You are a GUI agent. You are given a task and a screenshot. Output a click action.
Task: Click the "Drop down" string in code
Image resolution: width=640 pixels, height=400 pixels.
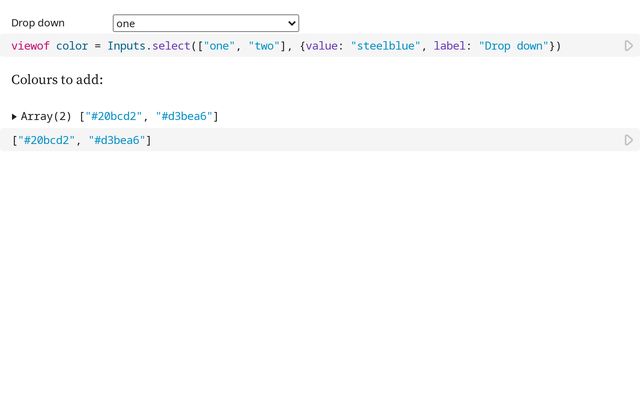point(514,46)
